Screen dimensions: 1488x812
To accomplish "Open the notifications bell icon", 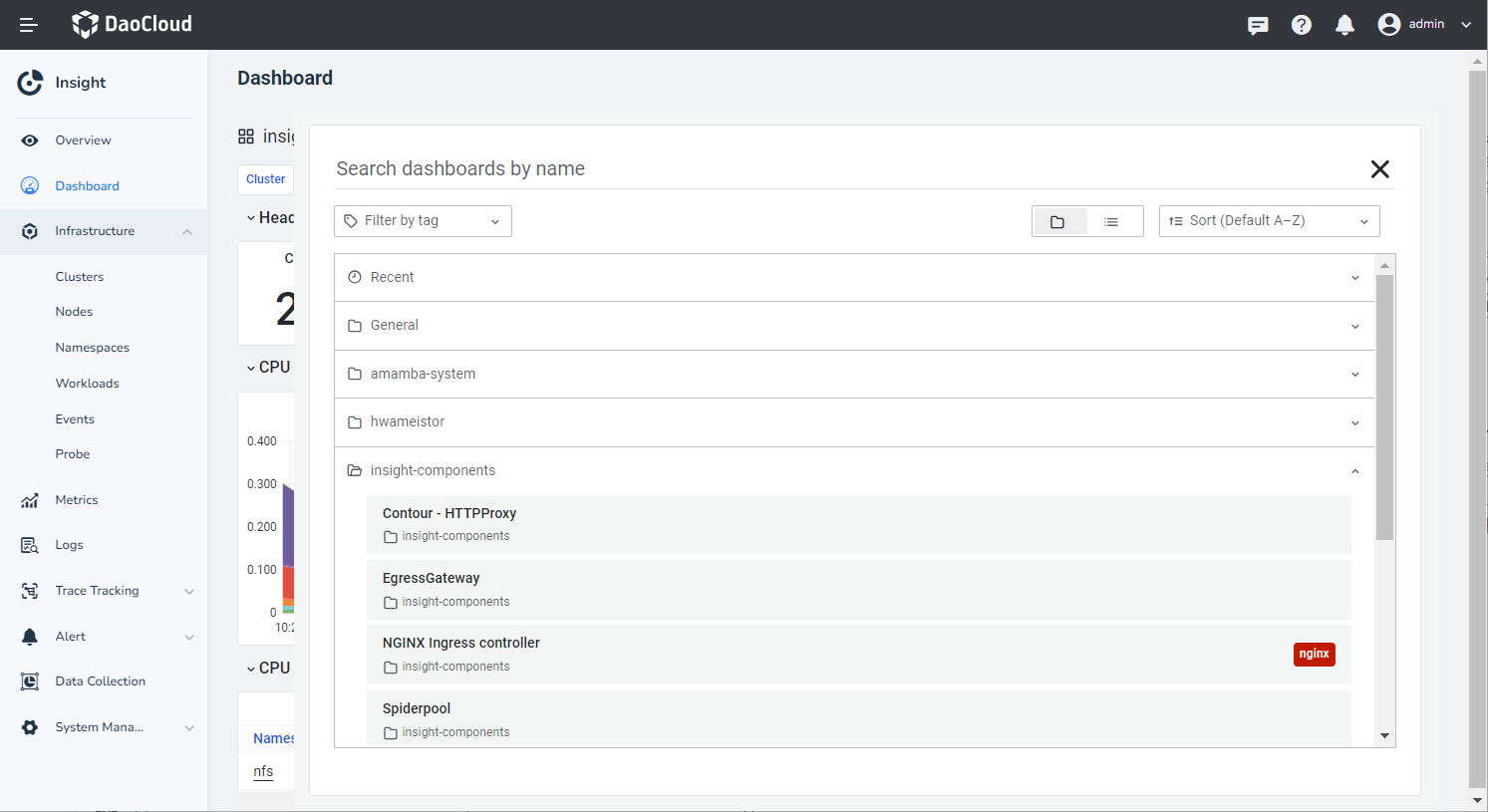I will coord(1344,25).
